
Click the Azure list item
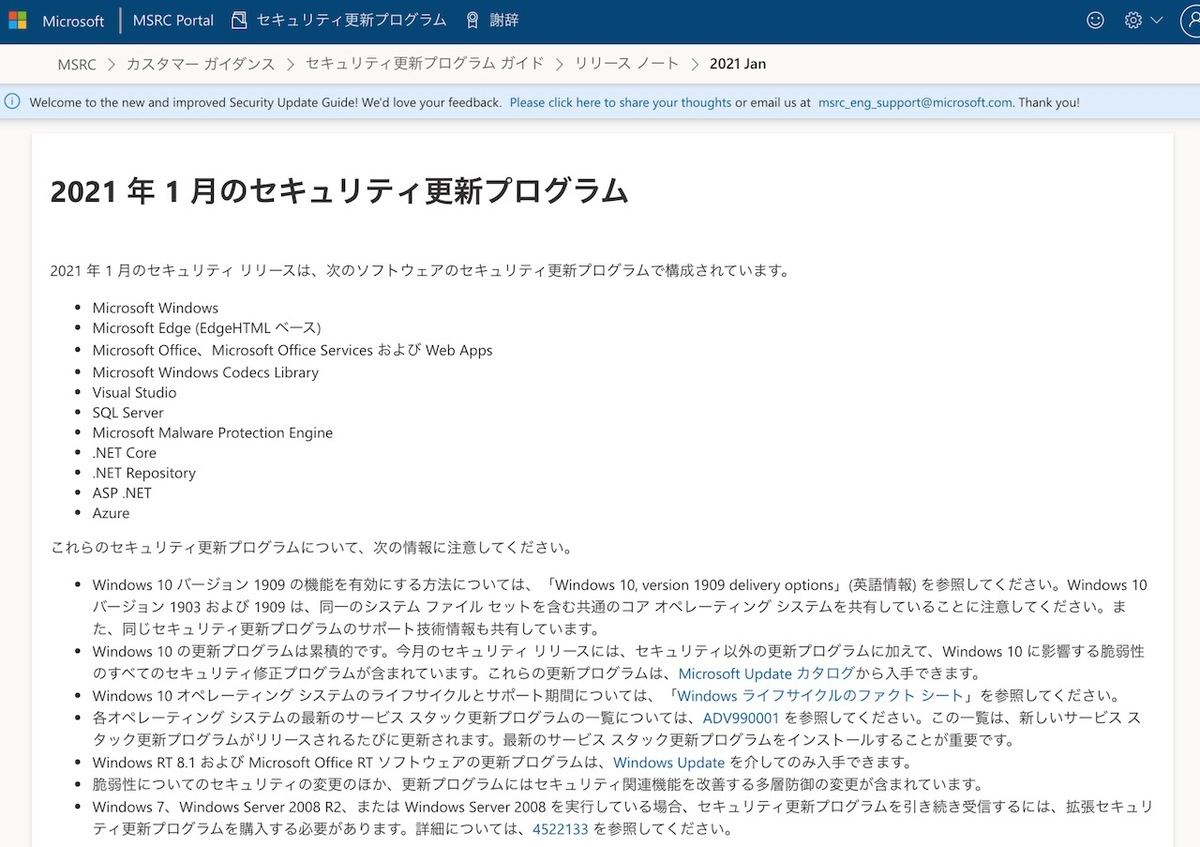[111, 513]
